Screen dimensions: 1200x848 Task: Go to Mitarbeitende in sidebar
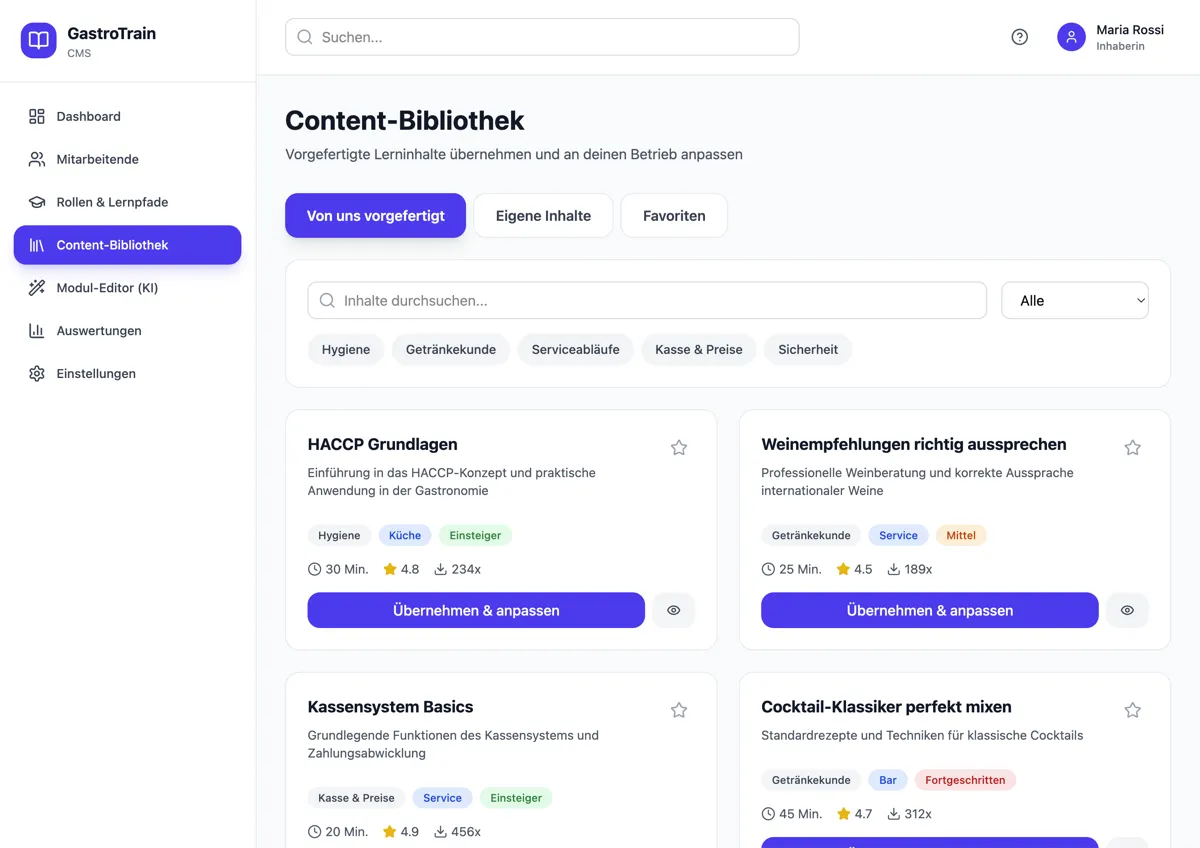click(x=97, y=159)
